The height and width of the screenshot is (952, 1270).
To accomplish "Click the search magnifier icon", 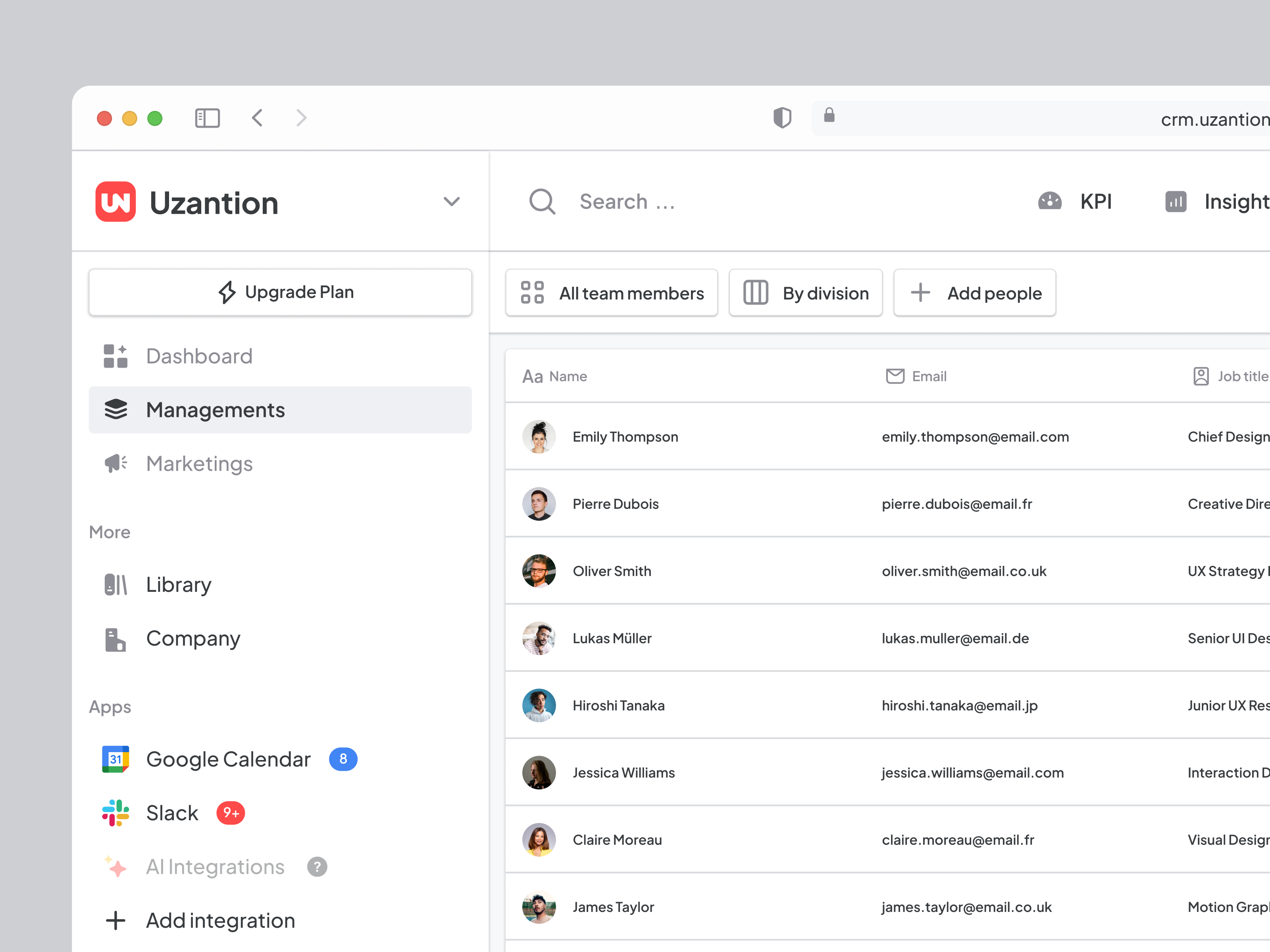I will (541, 202).
